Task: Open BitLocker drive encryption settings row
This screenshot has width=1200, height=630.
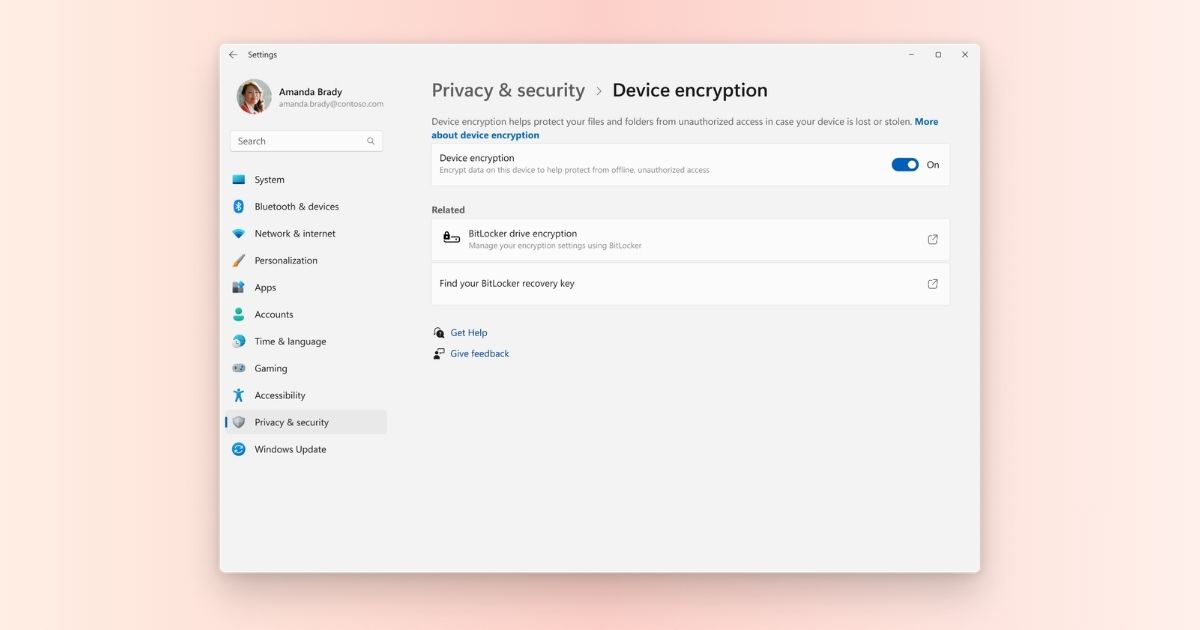Action: point(690,240)
